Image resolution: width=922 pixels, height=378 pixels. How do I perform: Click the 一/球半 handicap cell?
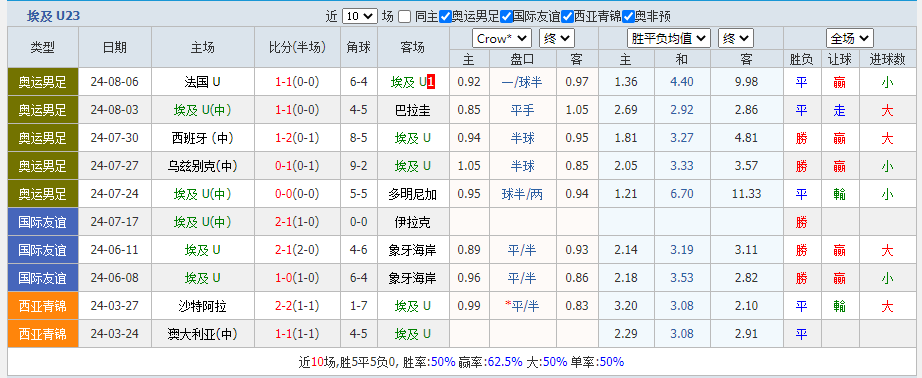click(x=522, y=82)
